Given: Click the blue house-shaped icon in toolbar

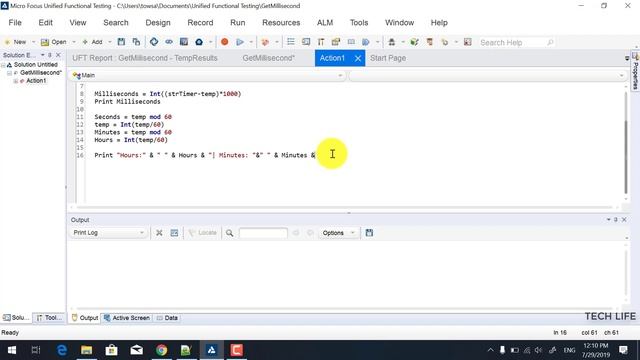Looking at the screenshot, I should 199,42.
